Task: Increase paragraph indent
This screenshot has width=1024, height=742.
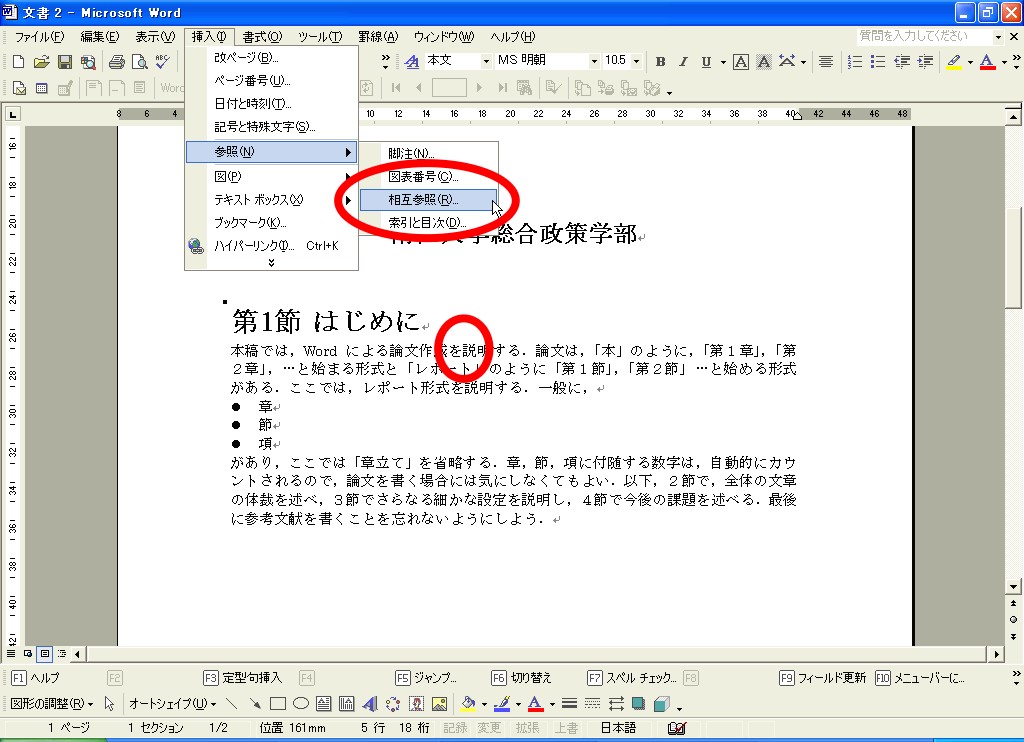Action: click(x=925, y=61)
